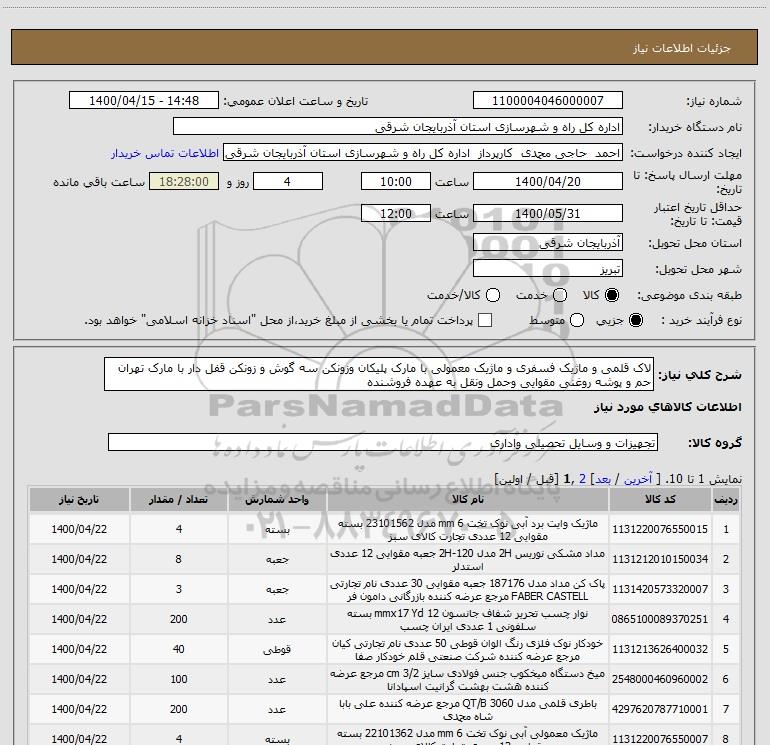Go to the آخرین page link

click(x=637, y=479)
